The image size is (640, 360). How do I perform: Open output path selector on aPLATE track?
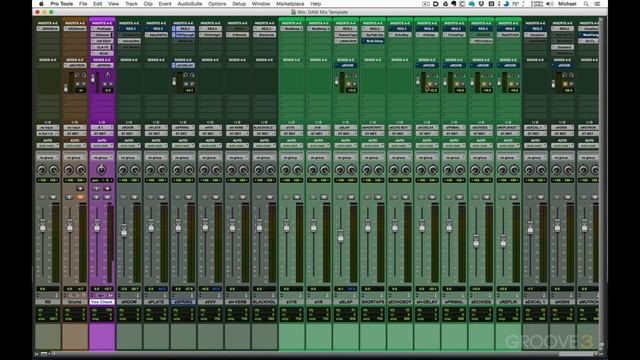point(156,133)
